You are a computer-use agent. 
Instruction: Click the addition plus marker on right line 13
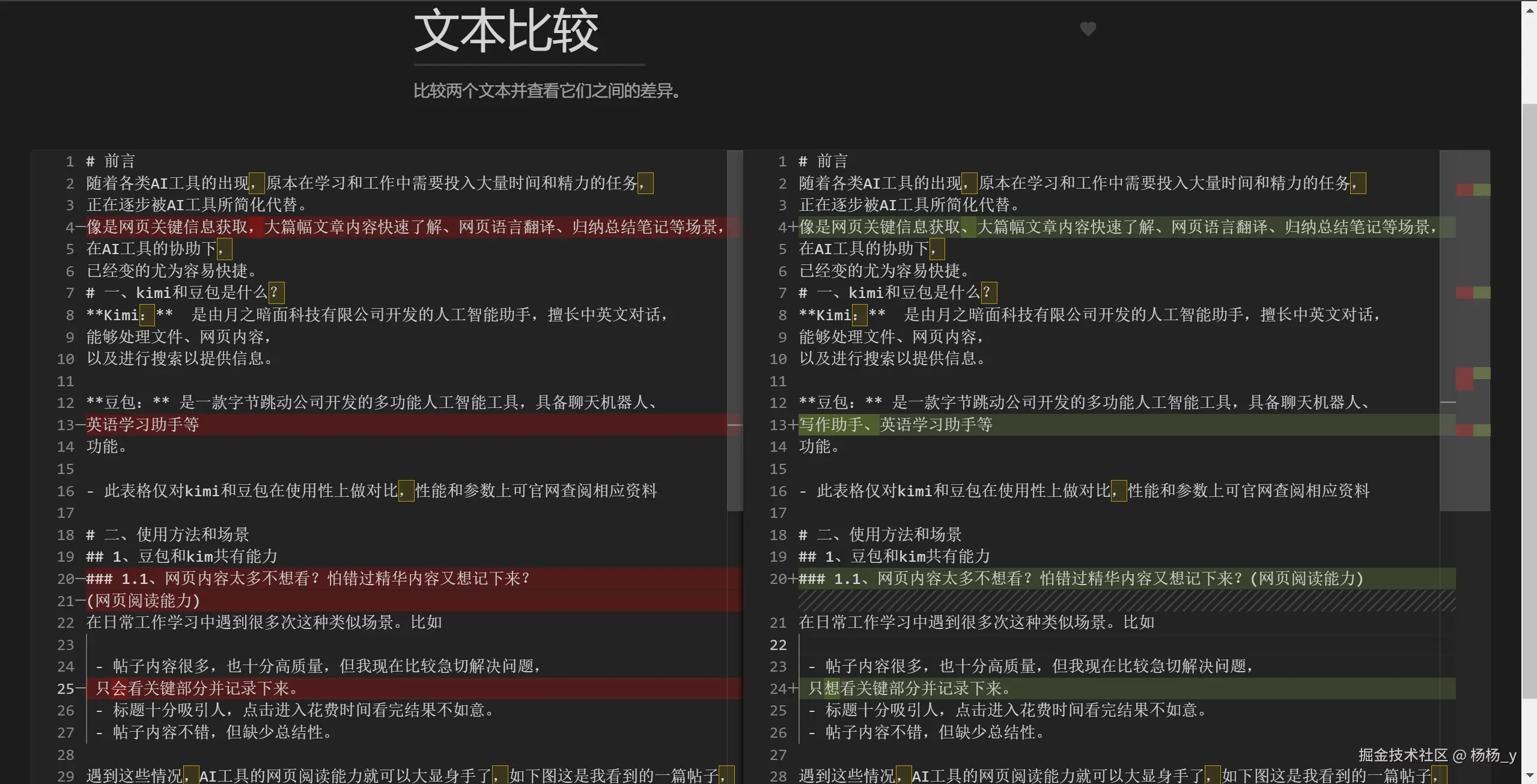[x=793, y=425]
